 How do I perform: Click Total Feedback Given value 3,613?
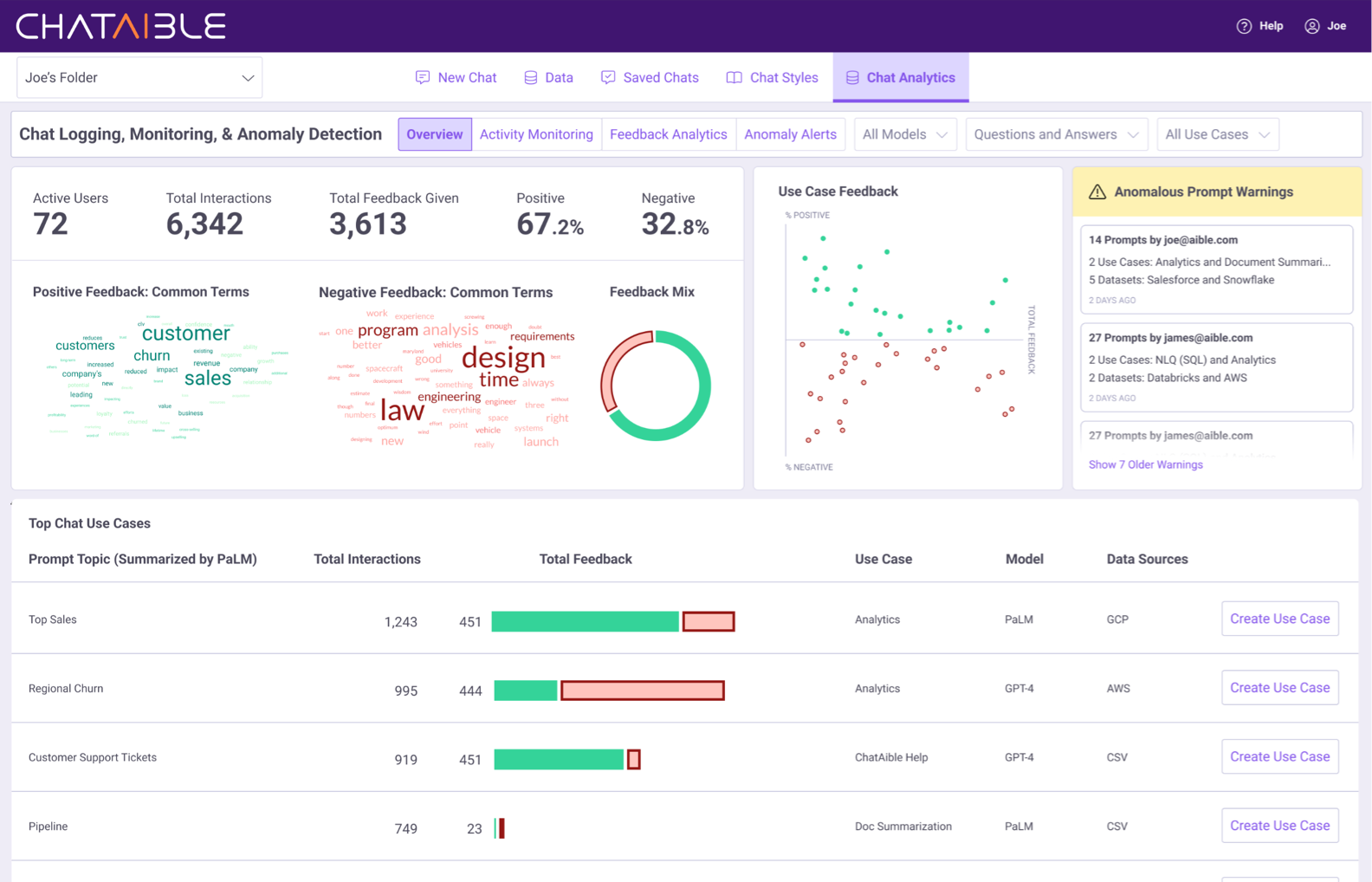[368, 224]
